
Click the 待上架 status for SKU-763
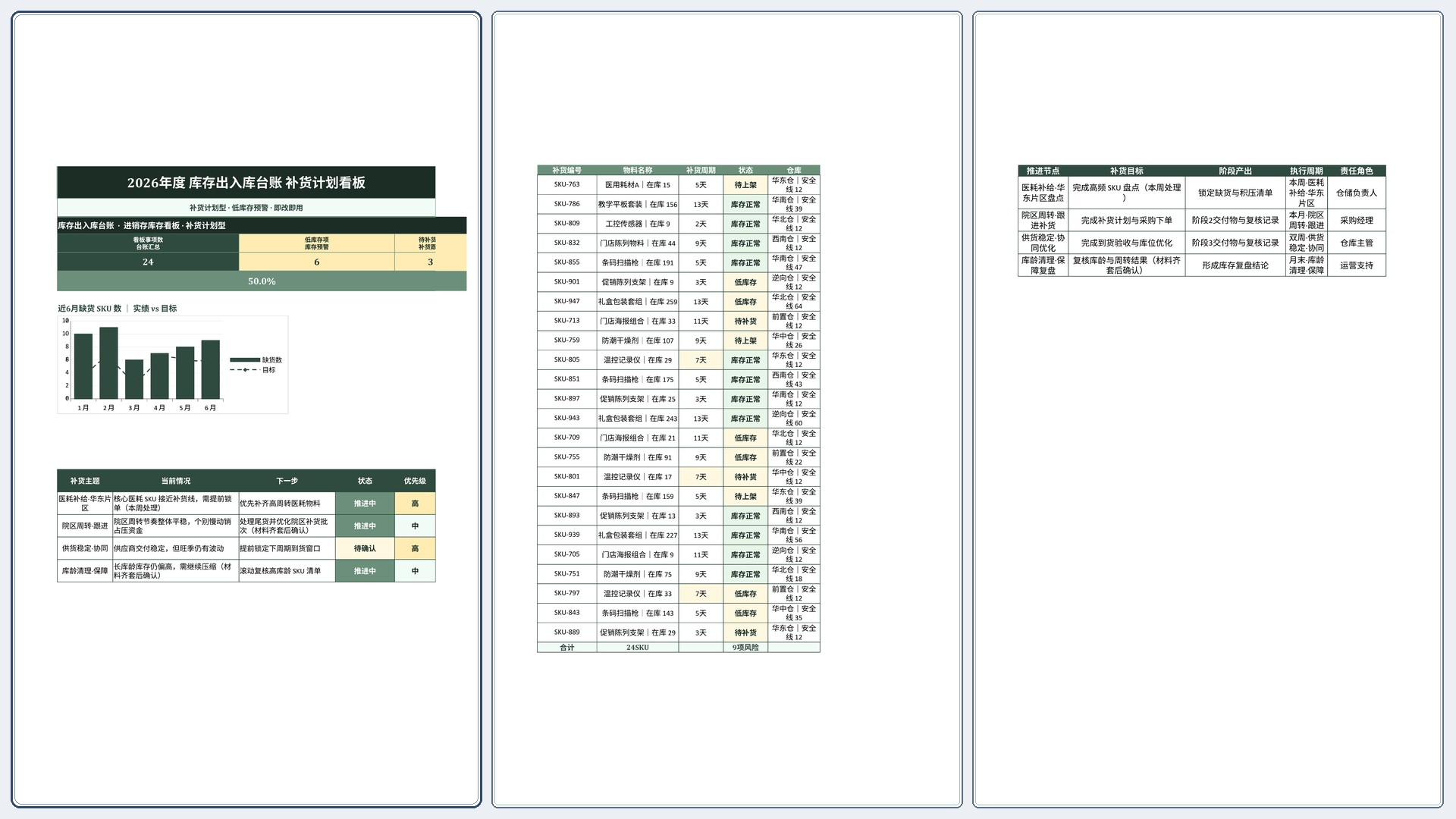point(745,184)
